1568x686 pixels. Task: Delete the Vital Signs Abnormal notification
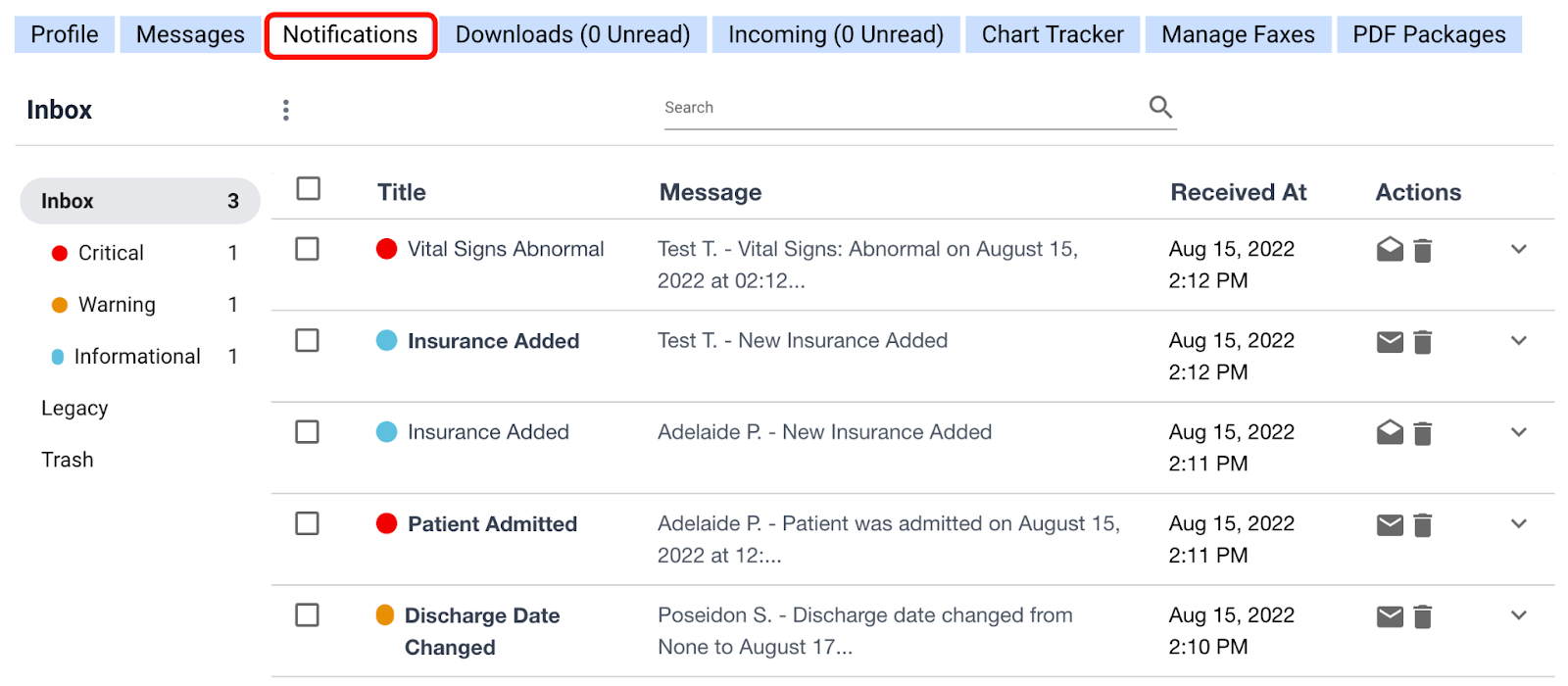(1423, 251)
